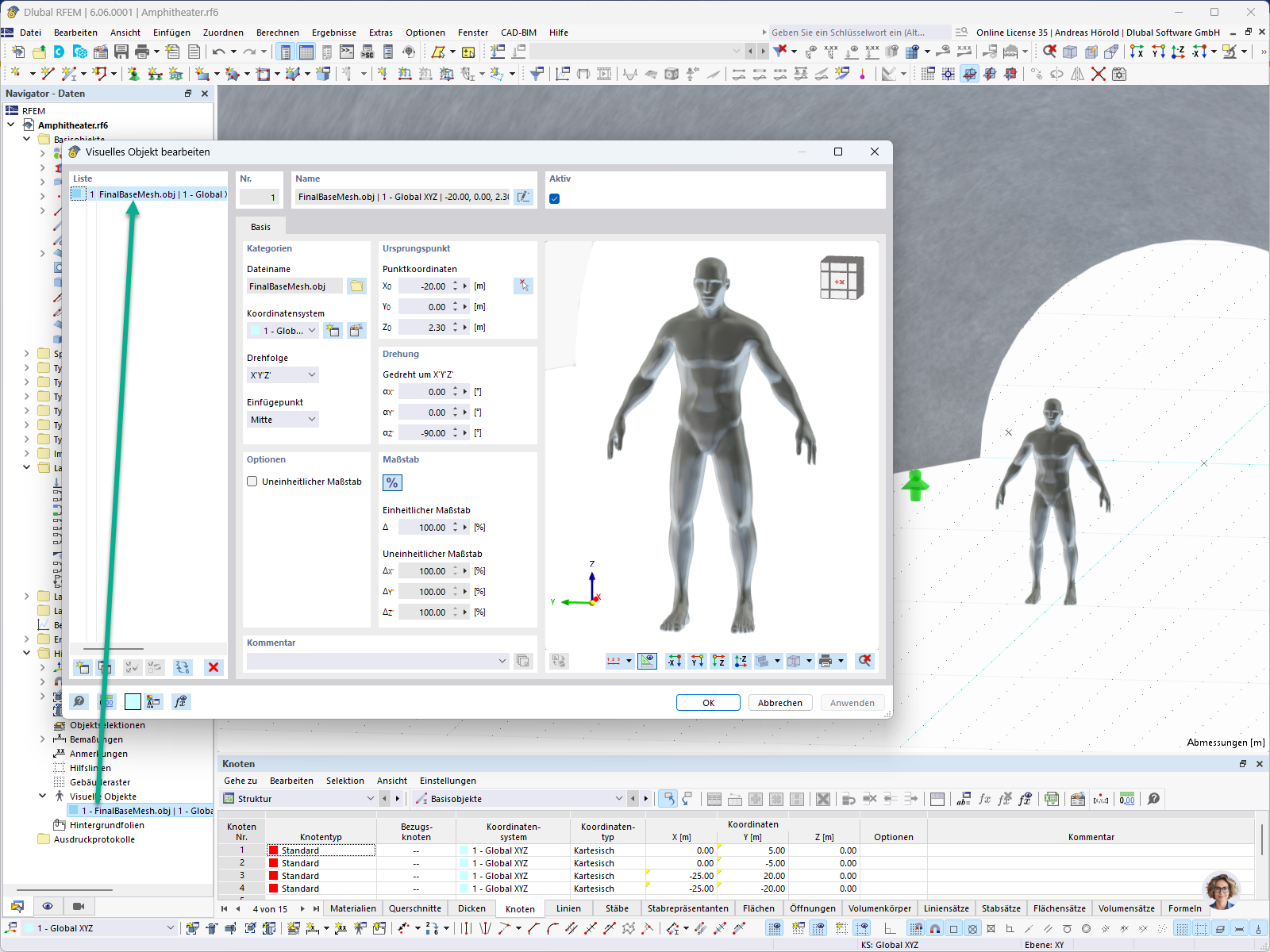Click the eye icon tab in Navigator bottom

point(48,906)
